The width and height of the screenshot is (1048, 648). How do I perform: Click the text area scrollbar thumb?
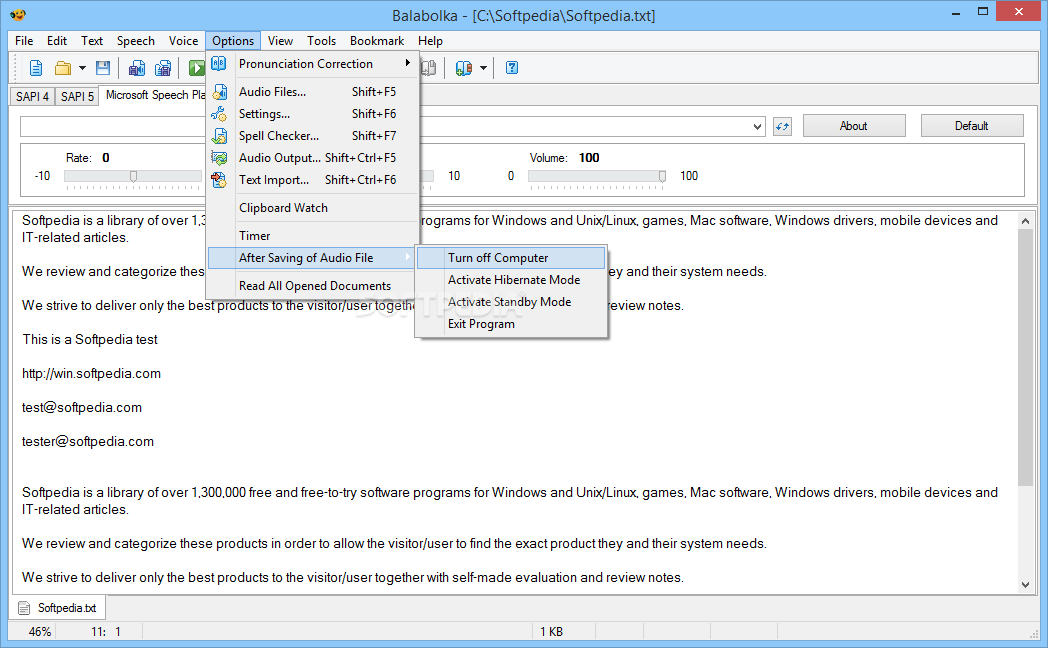click(x=1025, y=357)
